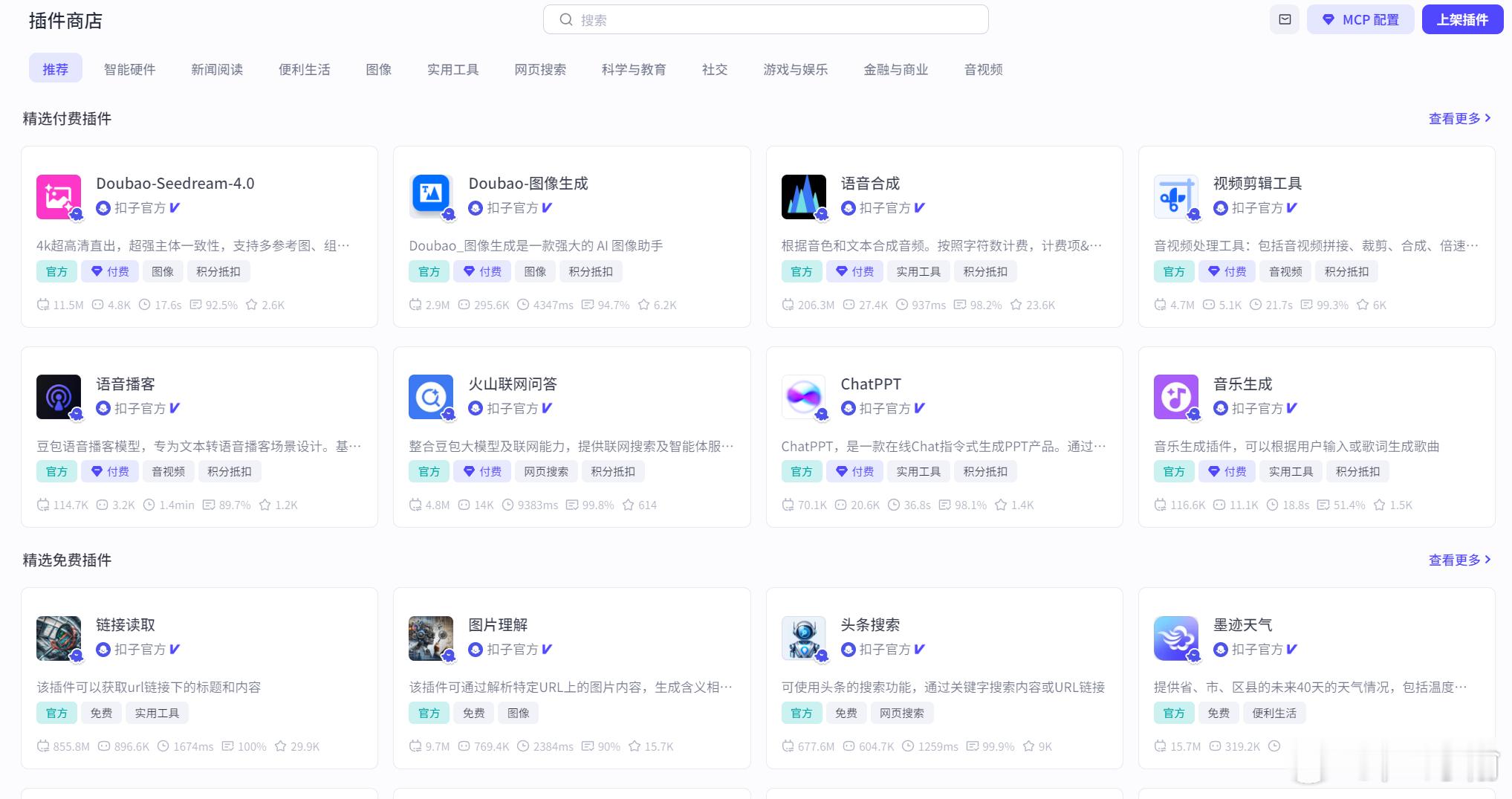1512x799 pixels.
Task: Open the 网页搜索 tab
Action: pos(540,69)
